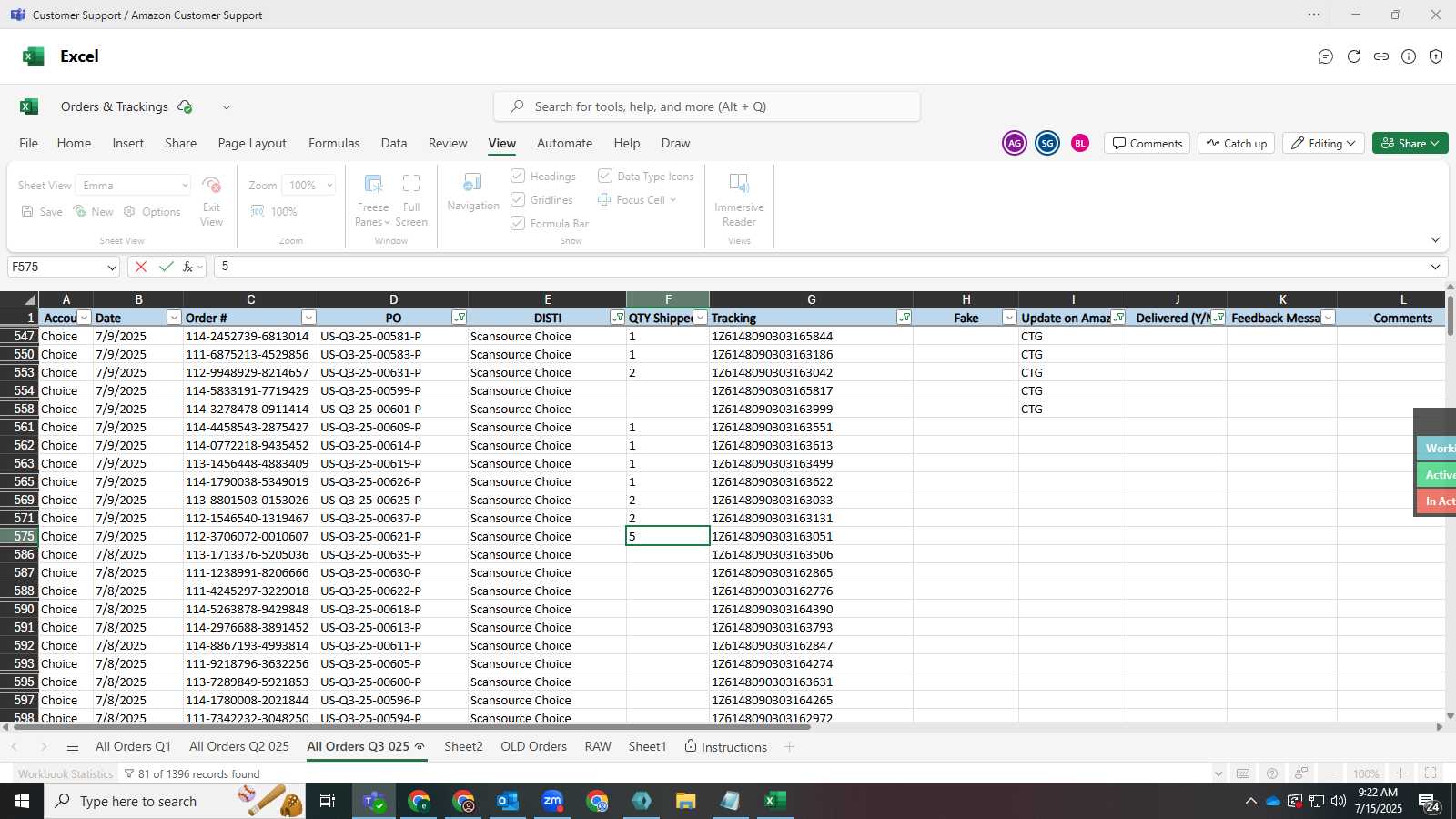
Task: Collapse the ribbon with chevron
Action: (x=1435, y=240)
